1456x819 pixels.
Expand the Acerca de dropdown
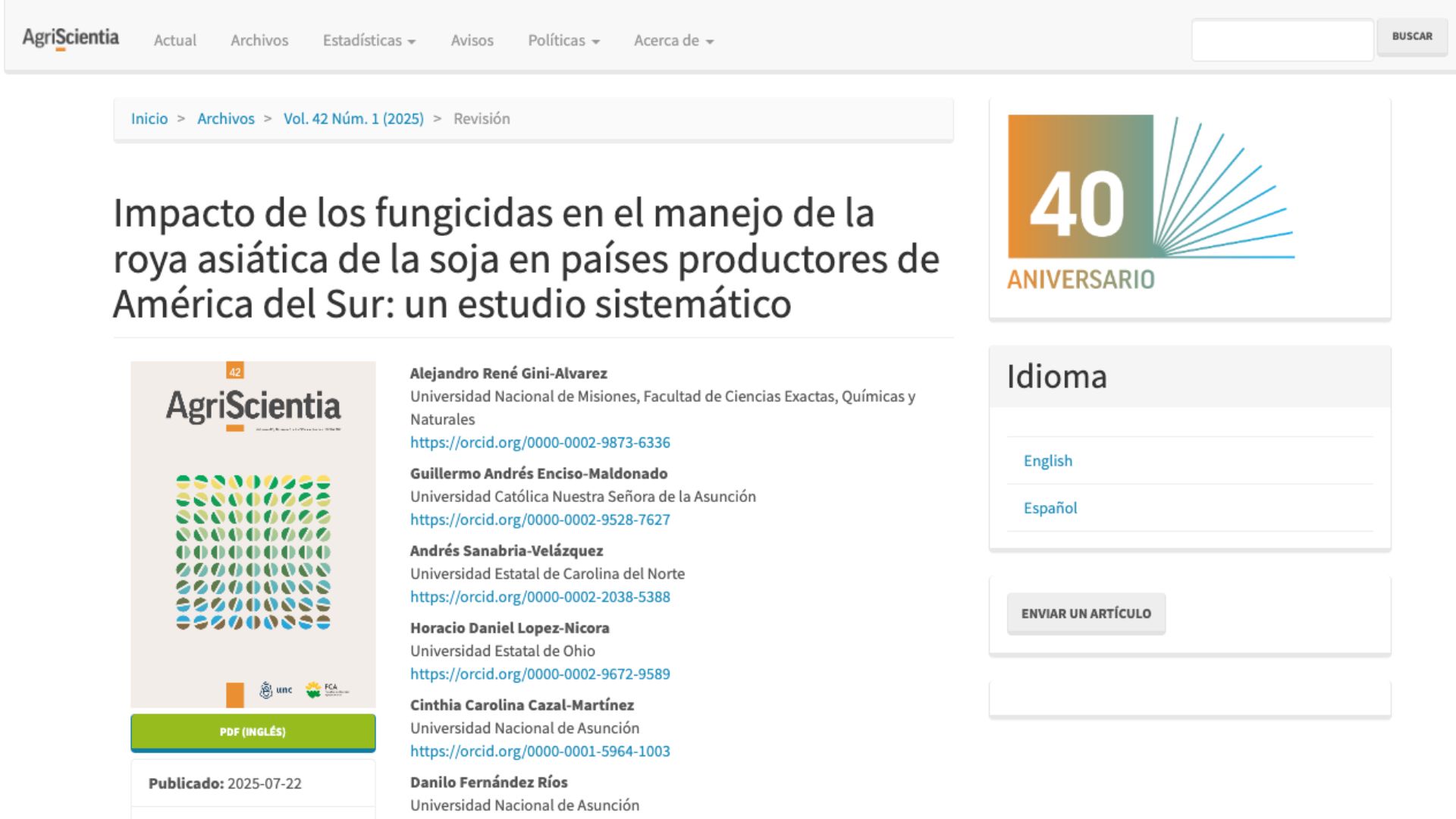click(673, 40)
